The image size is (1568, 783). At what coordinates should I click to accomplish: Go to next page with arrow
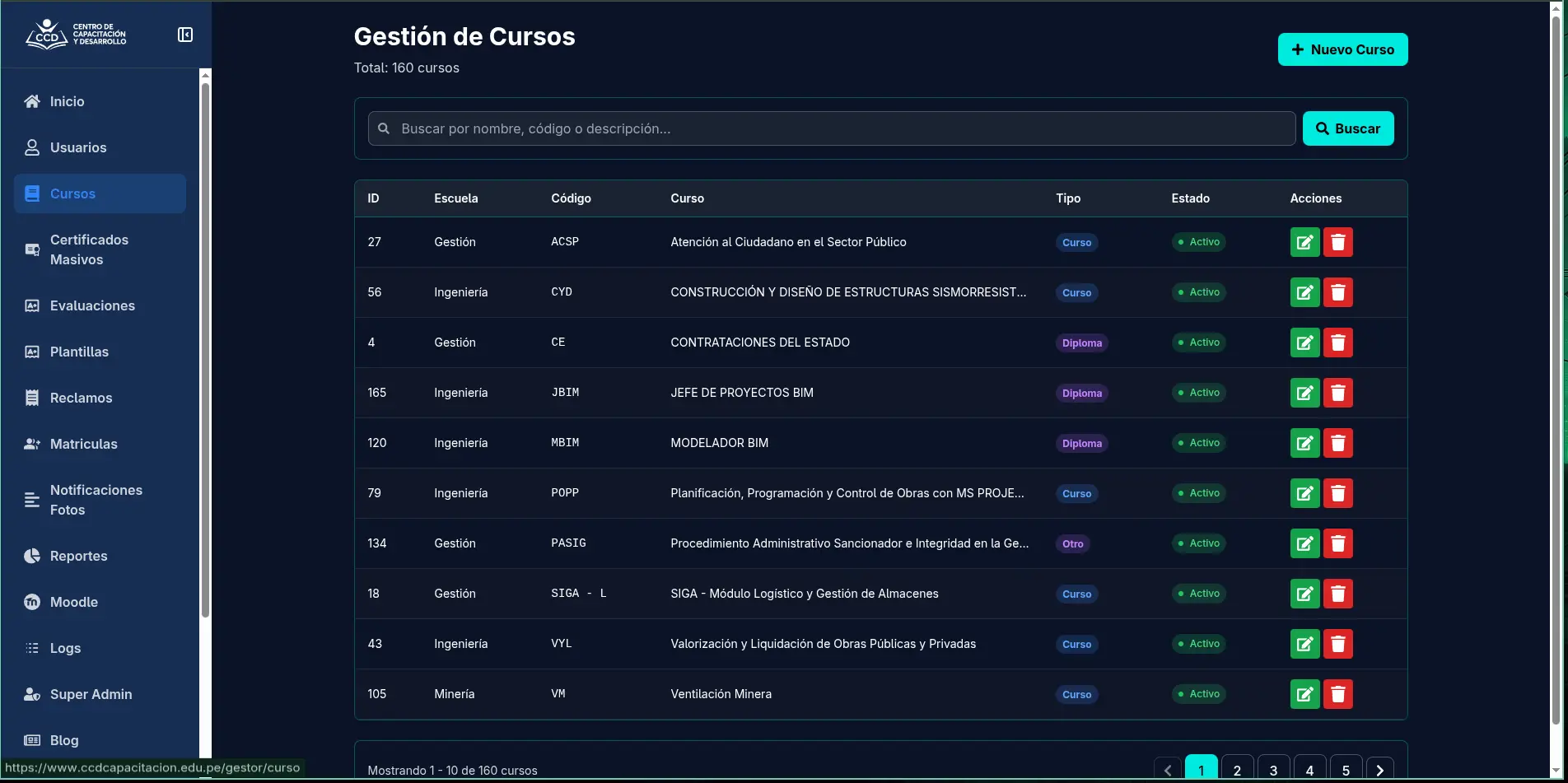coord(1380,770)
